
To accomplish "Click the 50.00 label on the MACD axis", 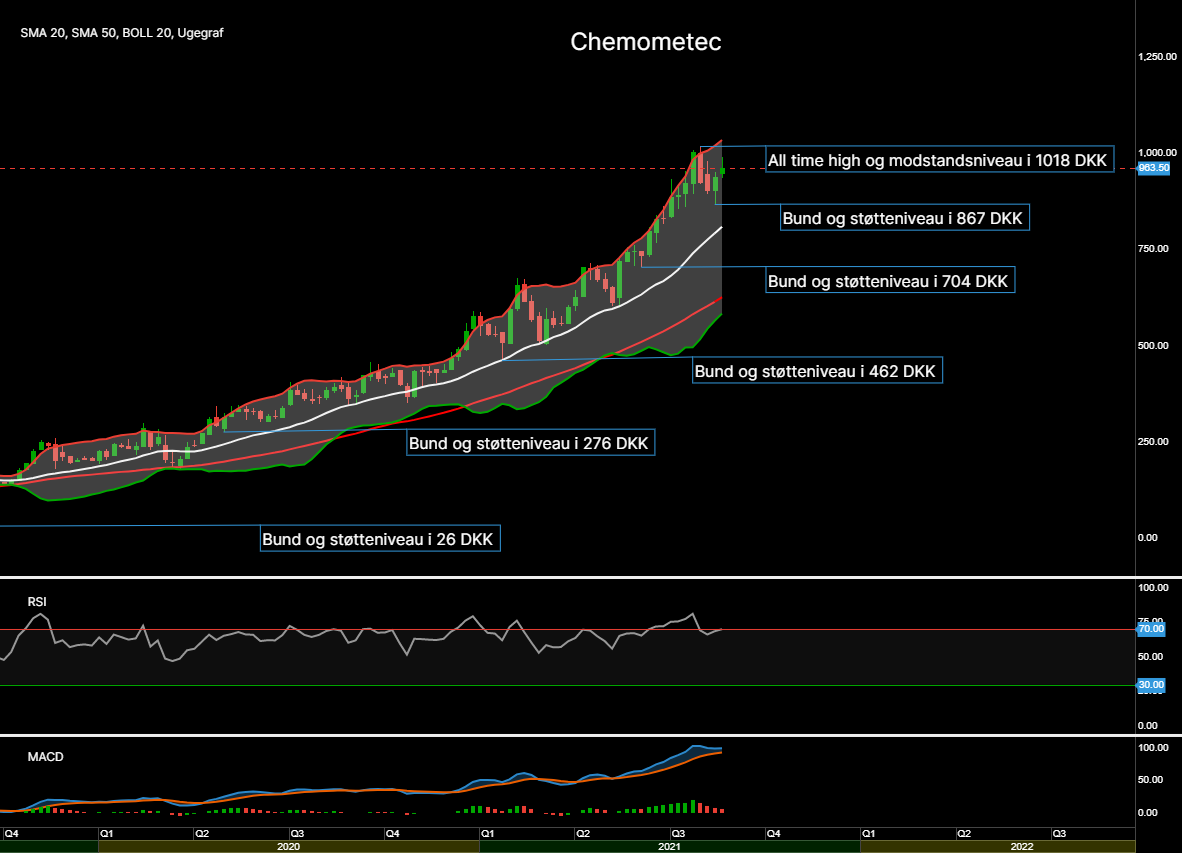I will click(x=1150, y=780).
